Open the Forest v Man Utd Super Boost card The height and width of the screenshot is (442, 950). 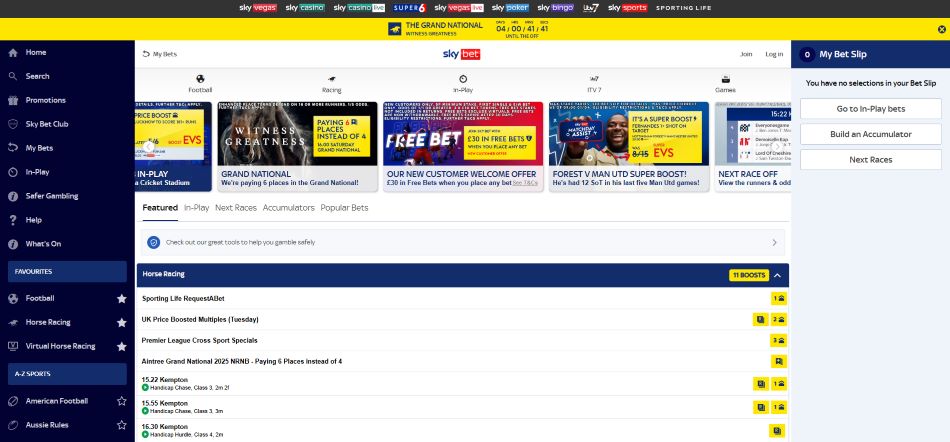pos(629,147)
